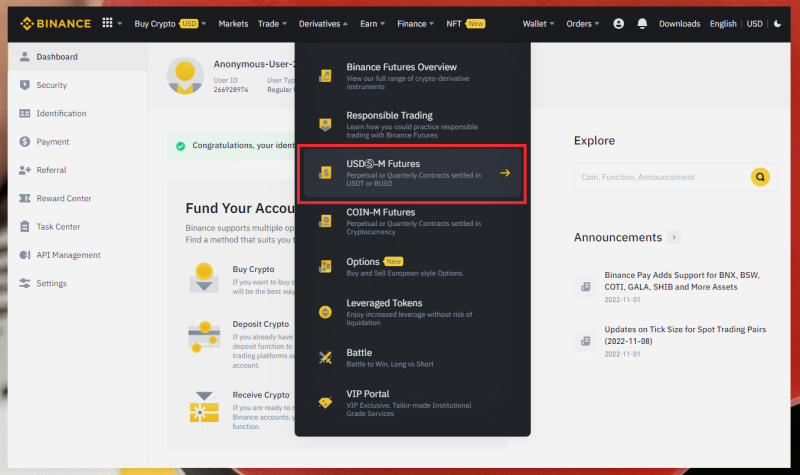The image size is (800, 475).
Task: Click the Receive Crypto gift icon
Action: coord(204,407)
